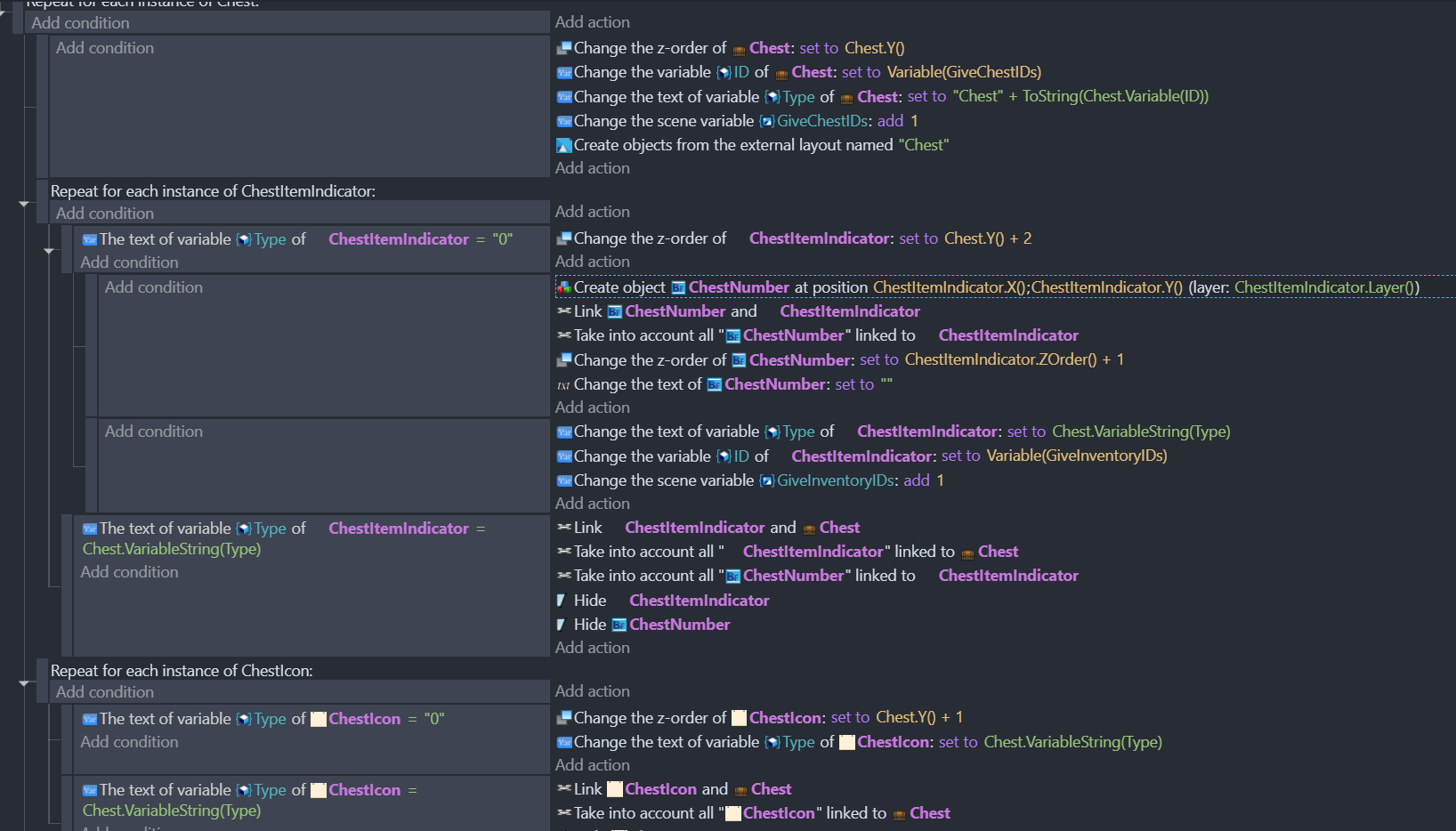Collapse the ChestItemIndicator repeat event
Screen dimensions: 1456x831
[25, 202]
